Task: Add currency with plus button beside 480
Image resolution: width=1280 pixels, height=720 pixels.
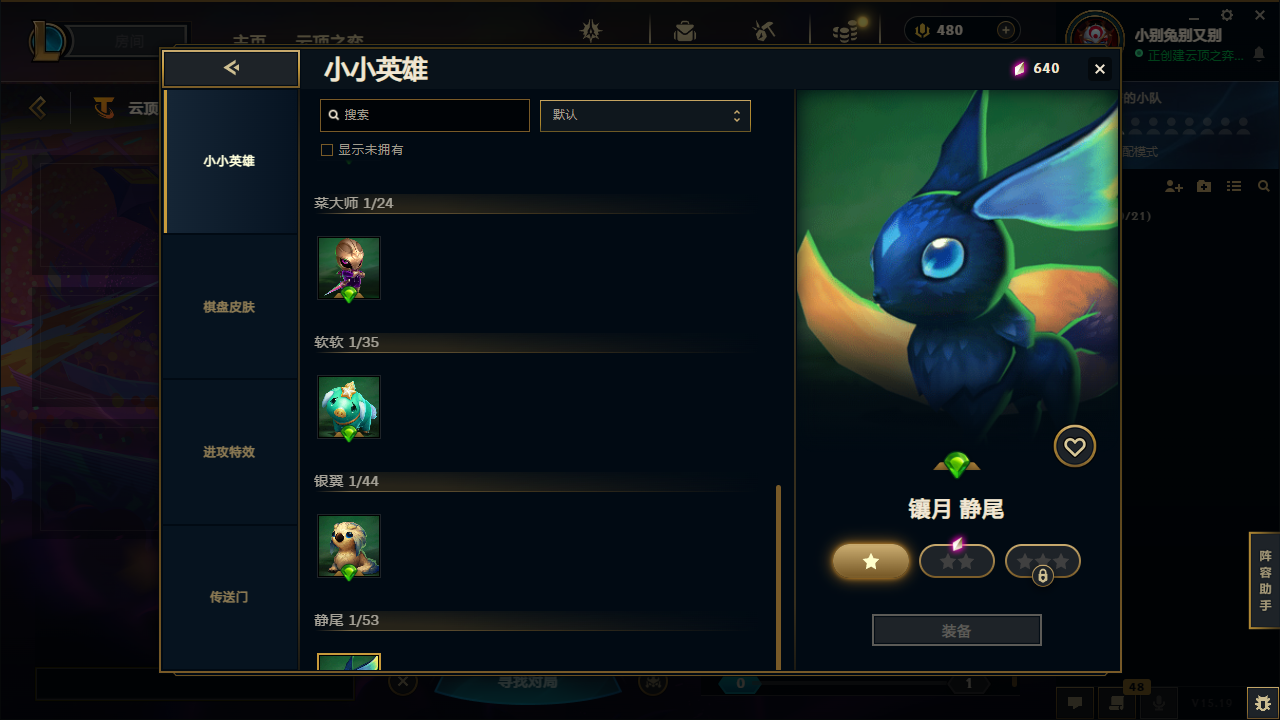Action: (1005, 30)
